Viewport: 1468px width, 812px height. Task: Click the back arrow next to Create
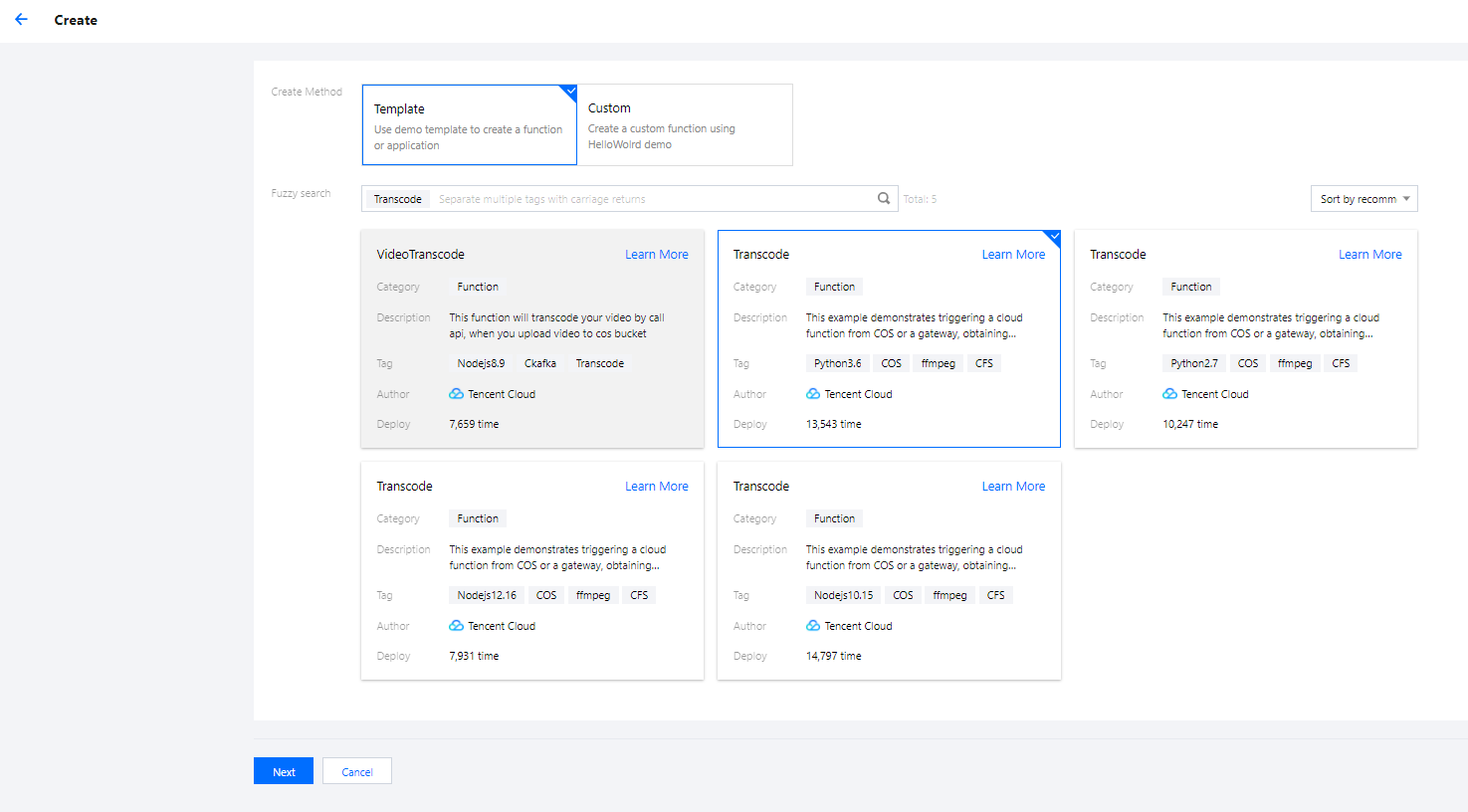click(21, 20)
